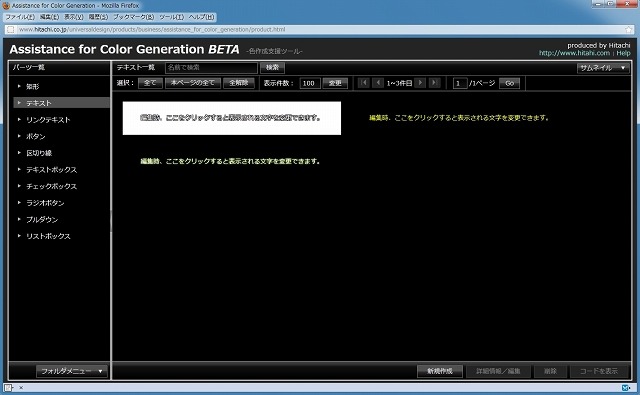This screenshot has height=395, width=640.
Task: Click the Assistance for Color Generation BETA title
Action: [124, 49]
